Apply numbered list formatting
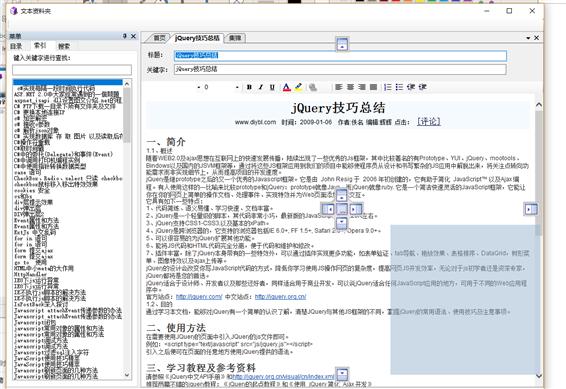The height and width of the screenshot is (389, 566). [388, 87]
